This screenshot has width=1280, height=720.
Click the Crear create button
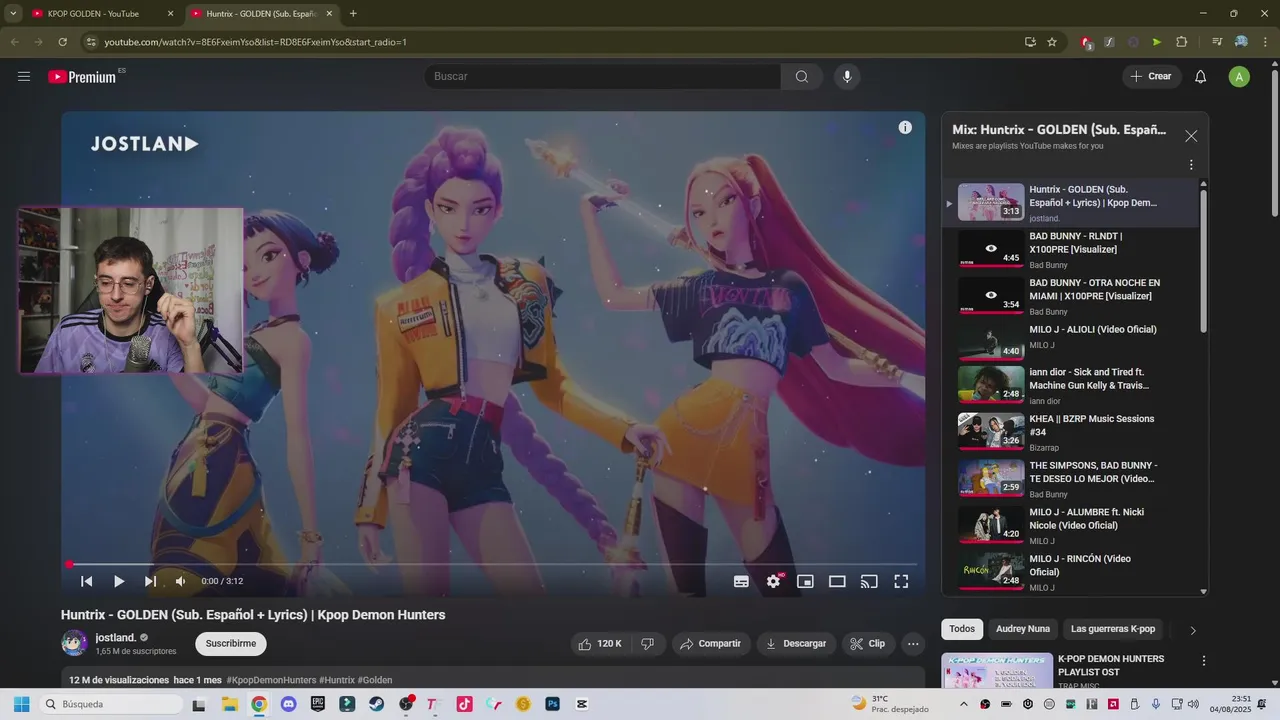coord(1151,77)
